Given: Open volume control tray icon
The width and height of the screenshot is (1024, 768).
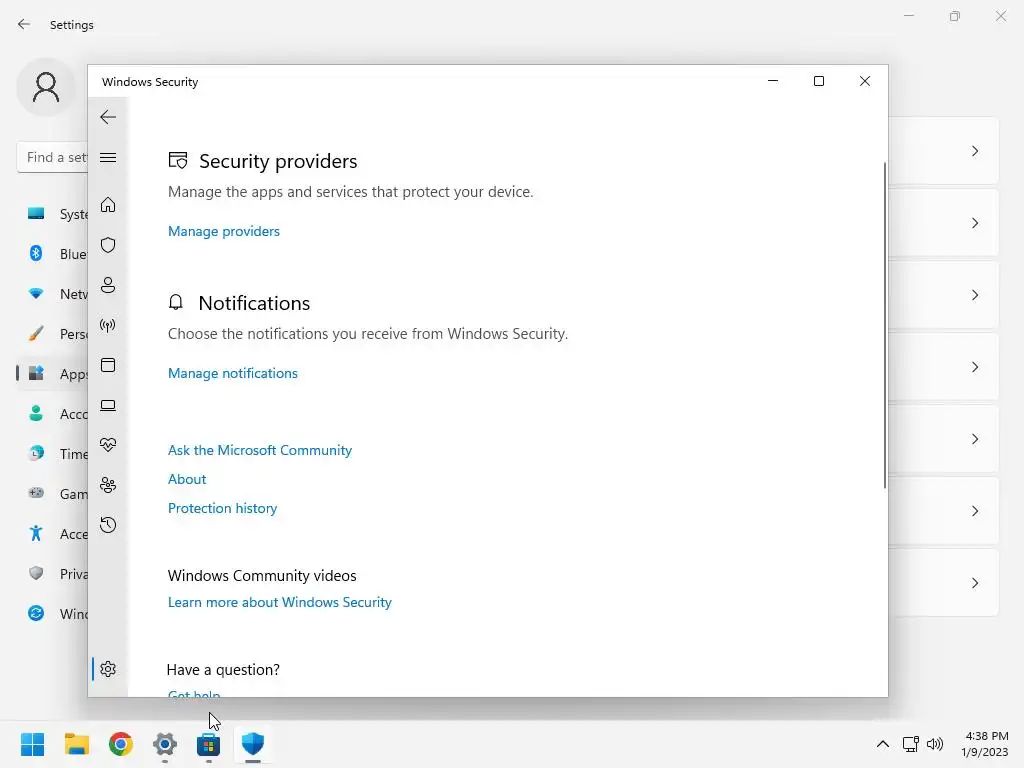Looking at the screenshot, I should 935,744.
